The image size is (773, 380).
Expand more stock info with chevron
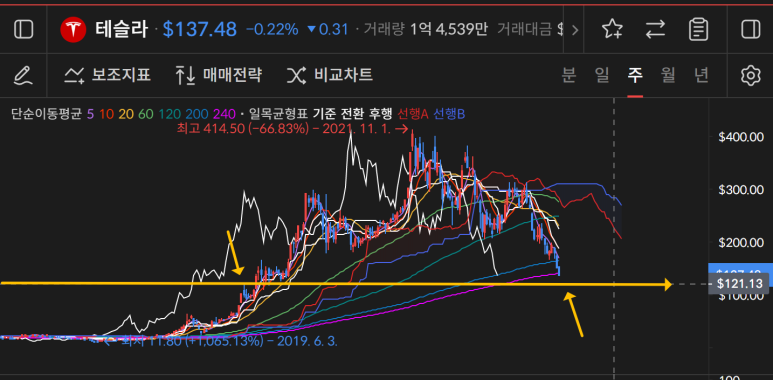point(574,30)
